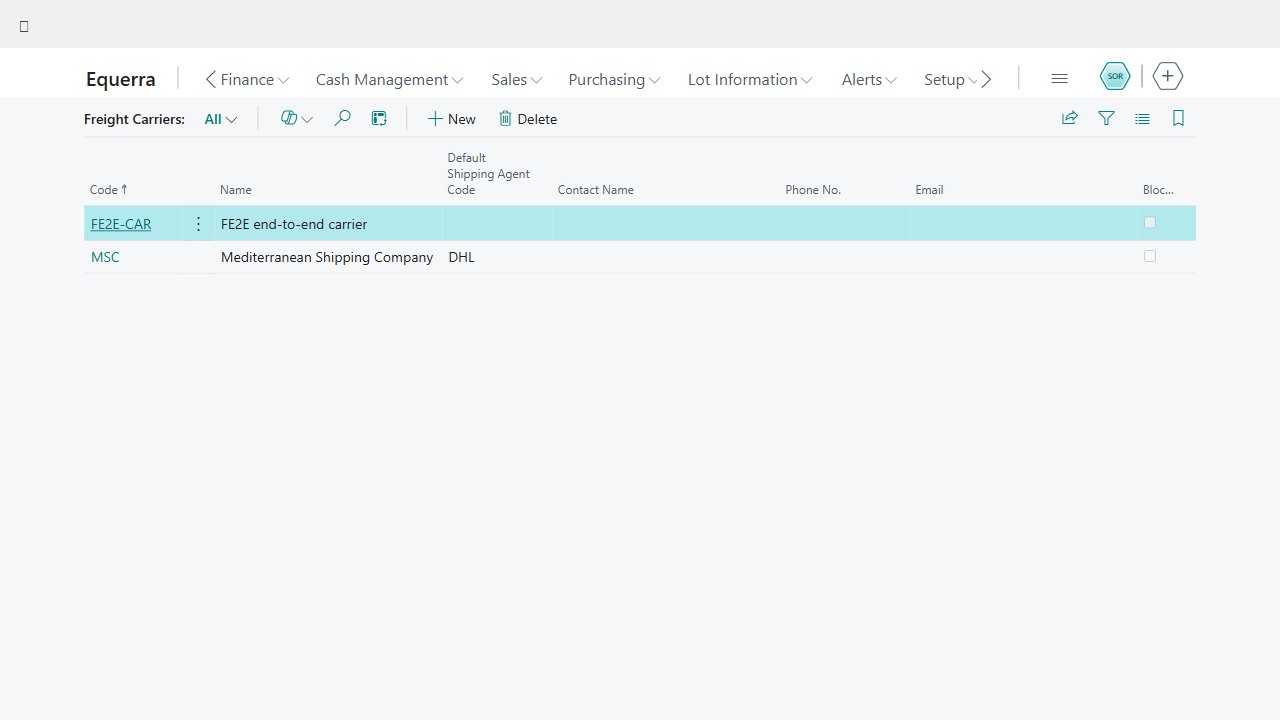Click the Contact Name column header
Screen dimensions: 1280x720
coord(596,189)
